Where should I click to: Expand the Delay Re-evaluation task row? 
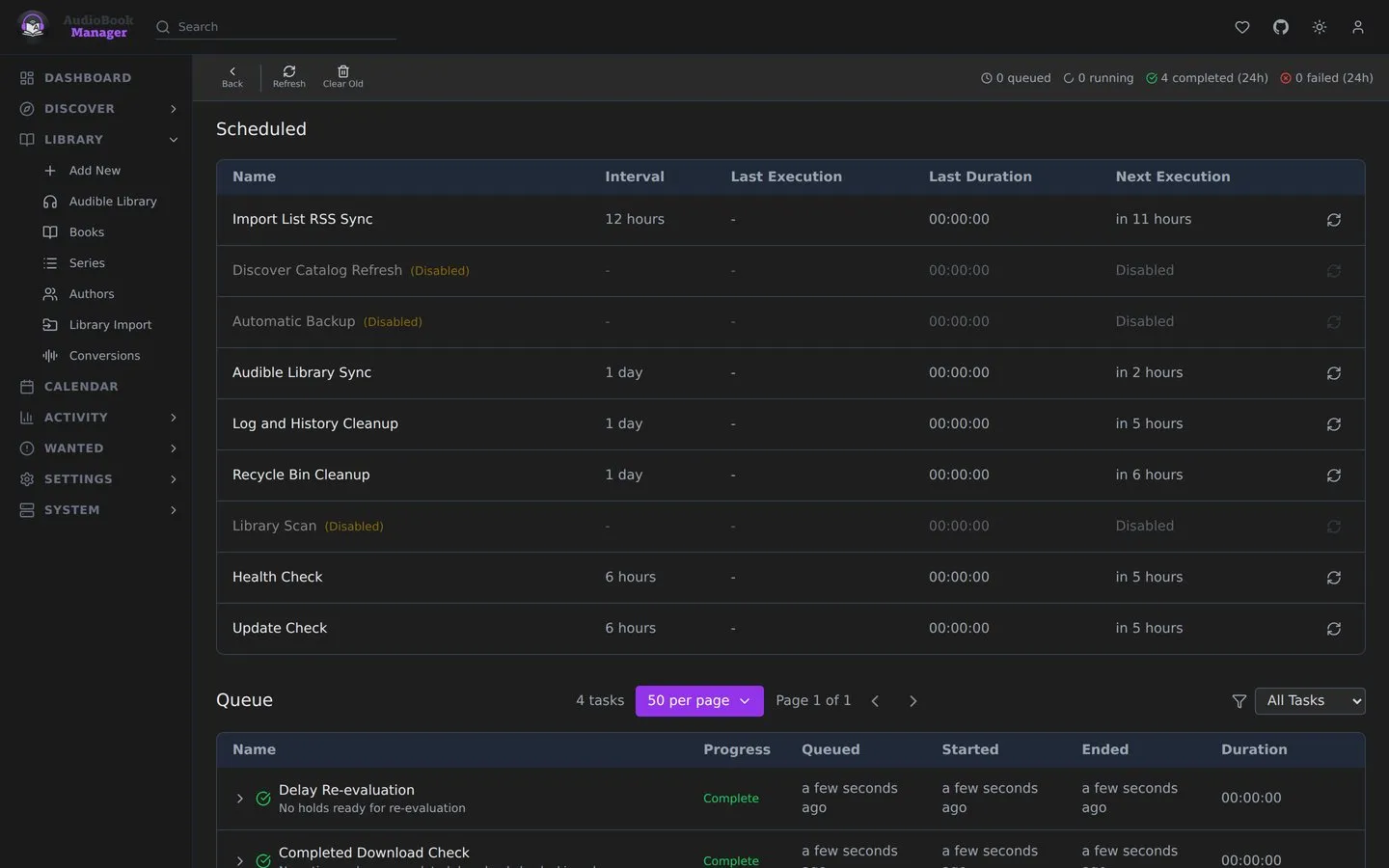pos(240,799)
